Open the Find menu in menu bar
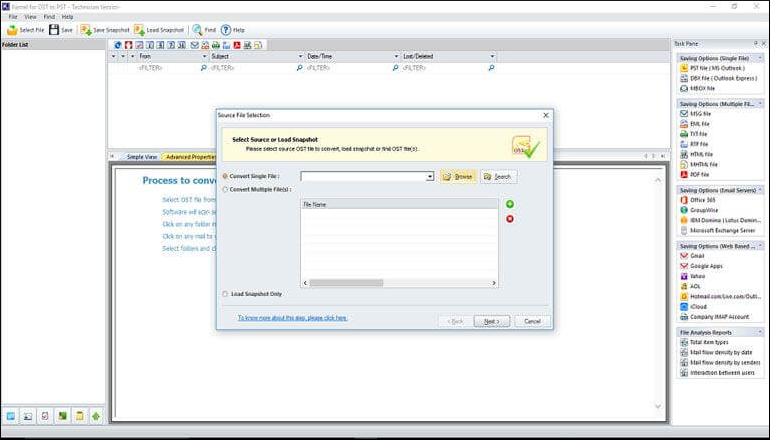Screen dimensions: 770x440 (x=49, y=17)
